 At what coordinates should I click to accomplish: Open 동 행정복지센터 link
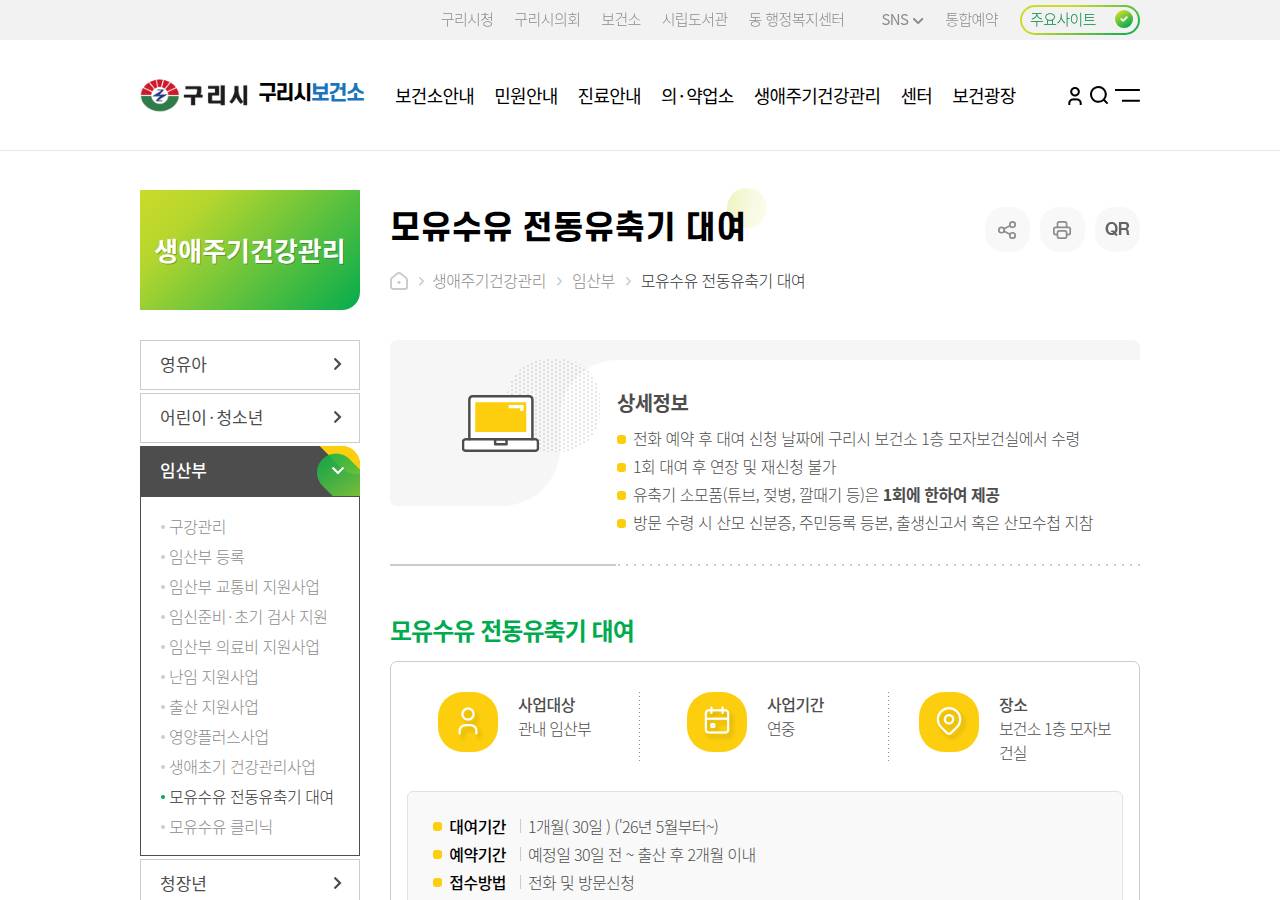(x=797, y=20)
